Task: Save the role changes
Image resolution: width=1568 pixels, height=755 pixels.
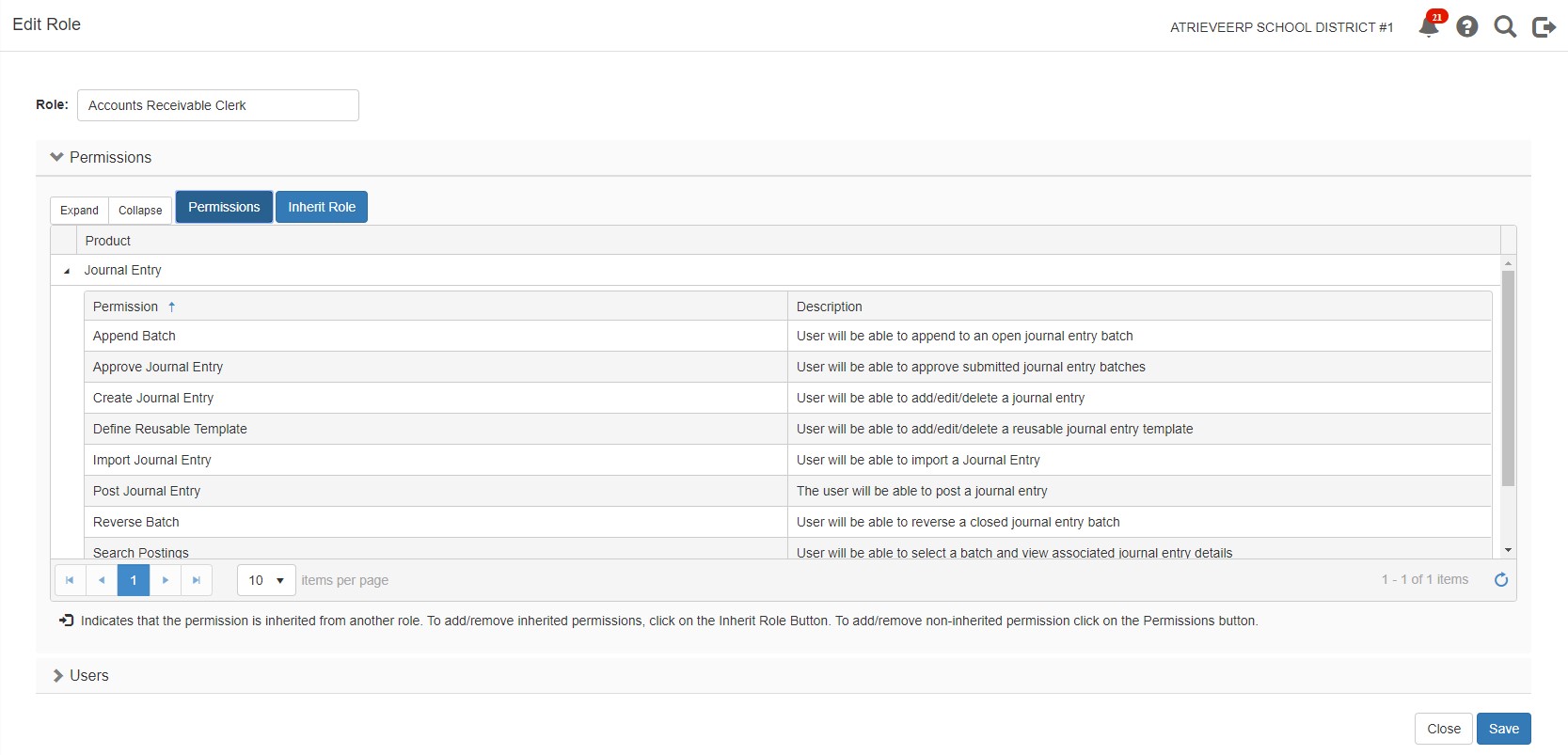Action: click(1503, 729)
